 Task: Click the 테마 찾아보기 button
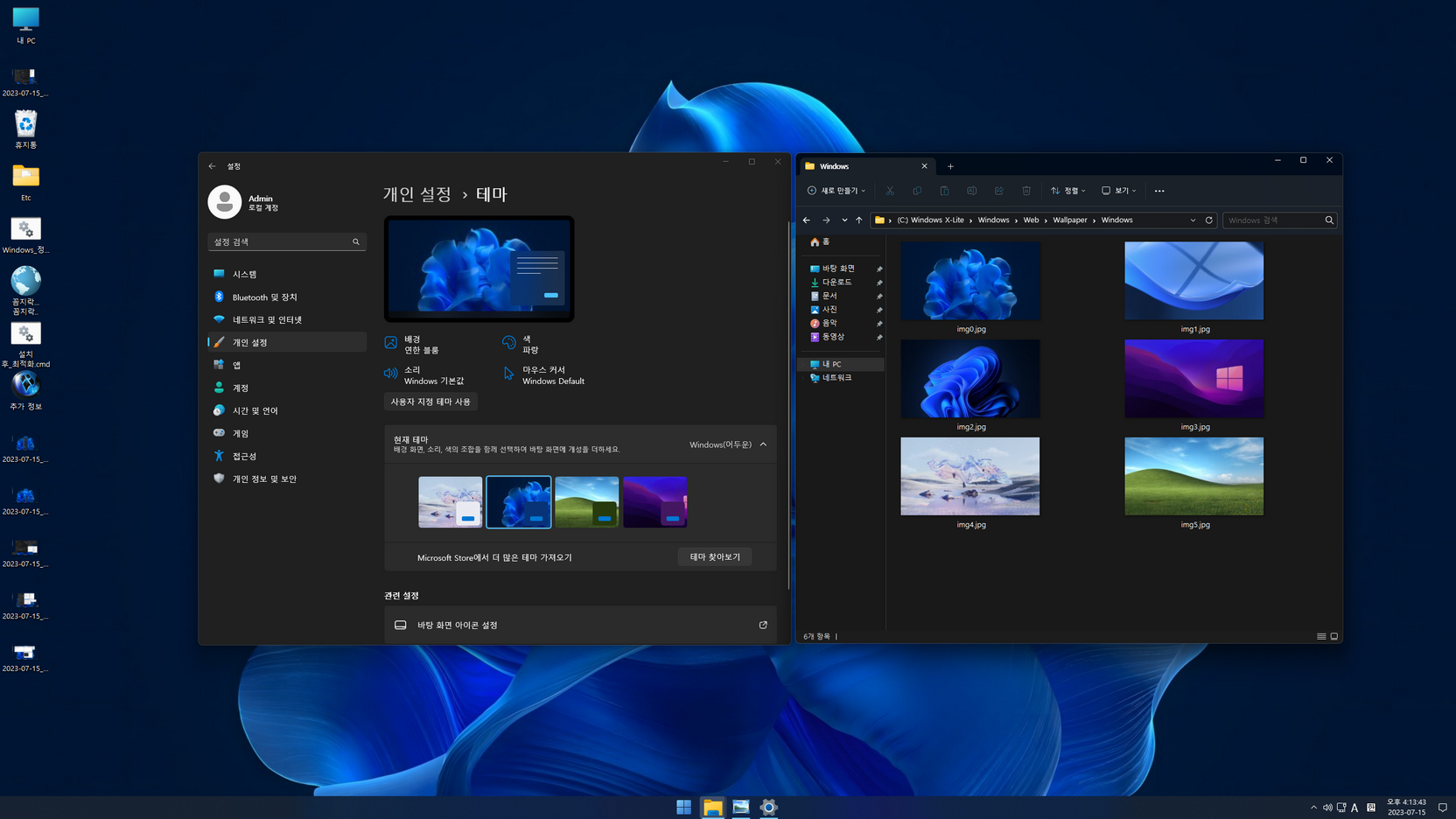pos(715,556)
